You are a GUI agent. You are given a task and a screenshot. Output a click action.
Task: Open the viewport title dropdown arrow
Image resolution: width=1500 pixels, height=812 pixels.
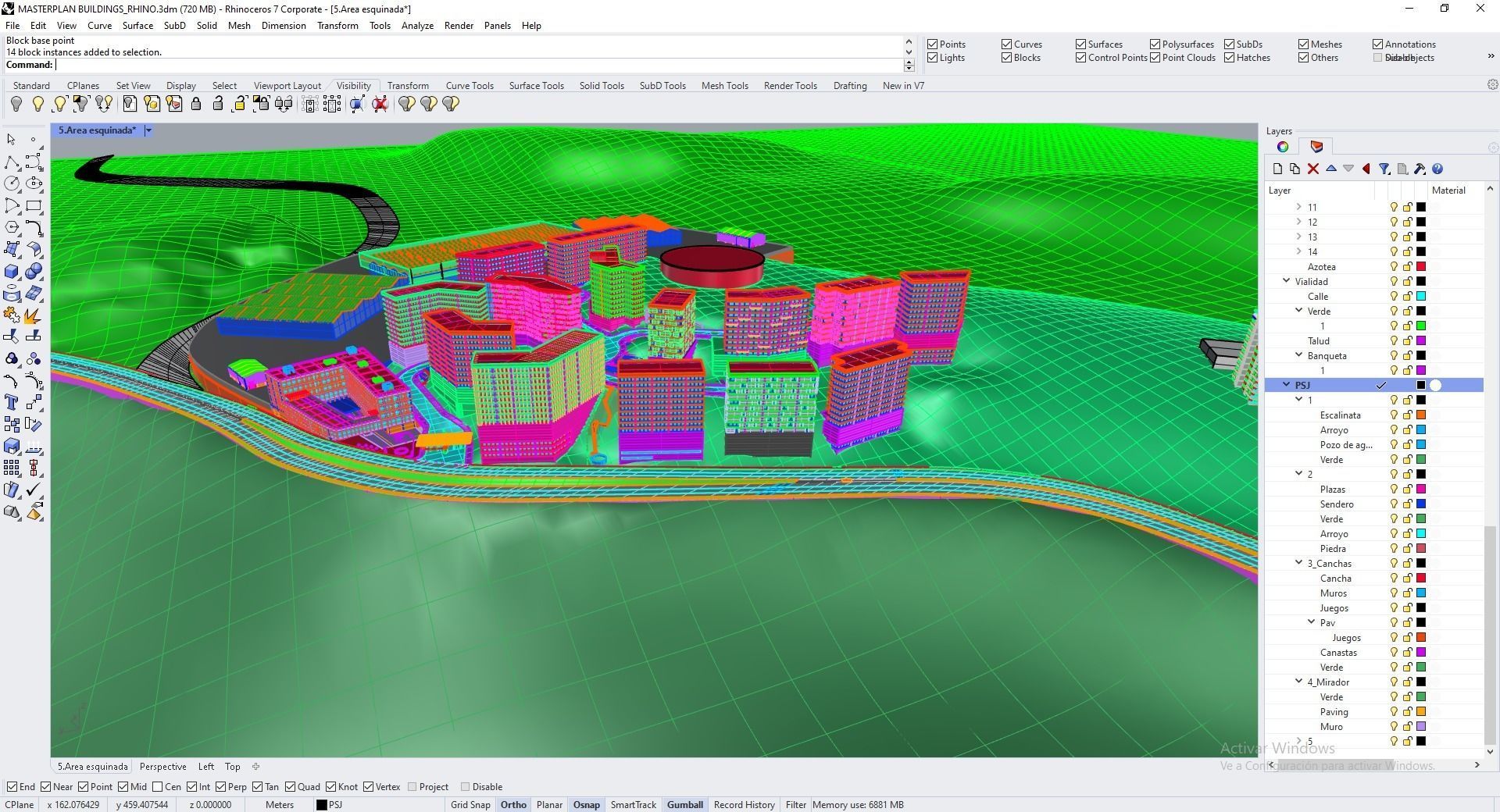click(148, 130)
